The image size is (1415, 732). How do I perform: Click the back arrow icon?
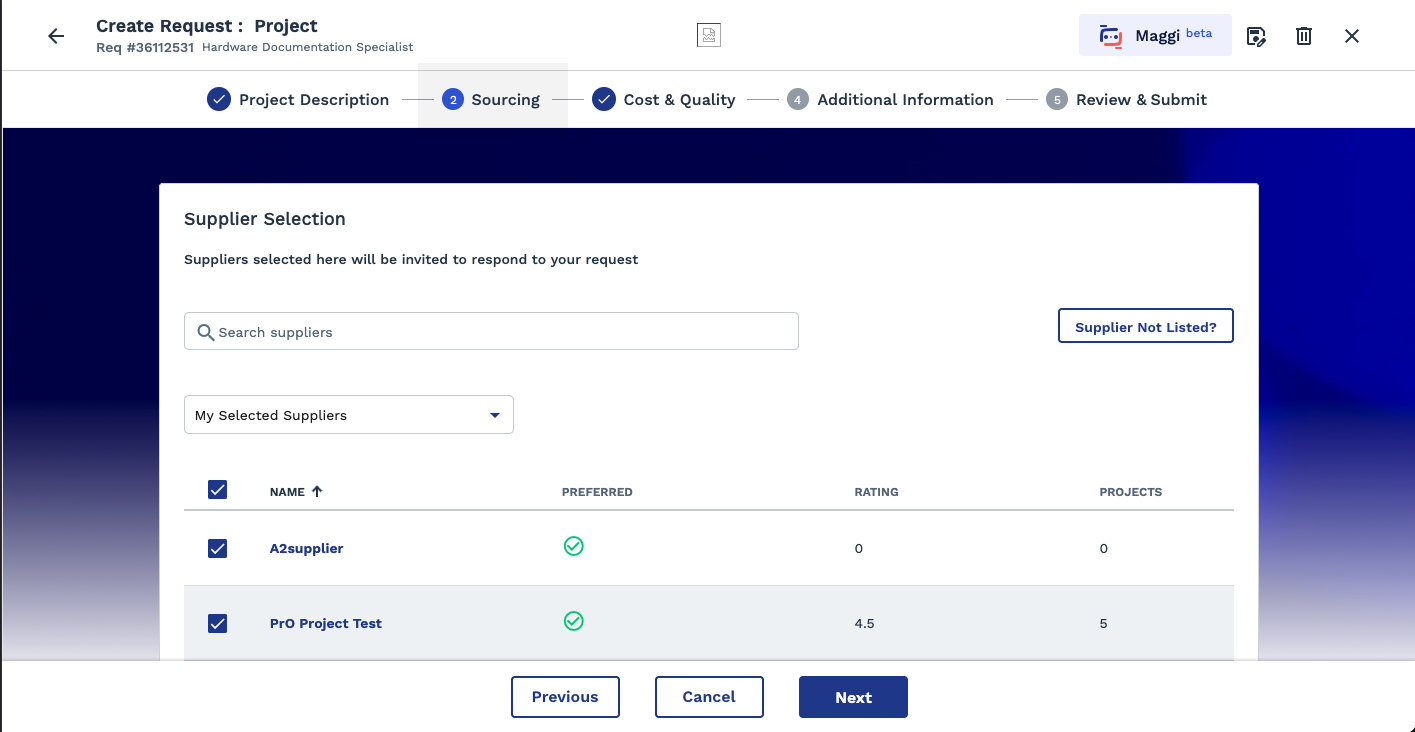(56, 36)
